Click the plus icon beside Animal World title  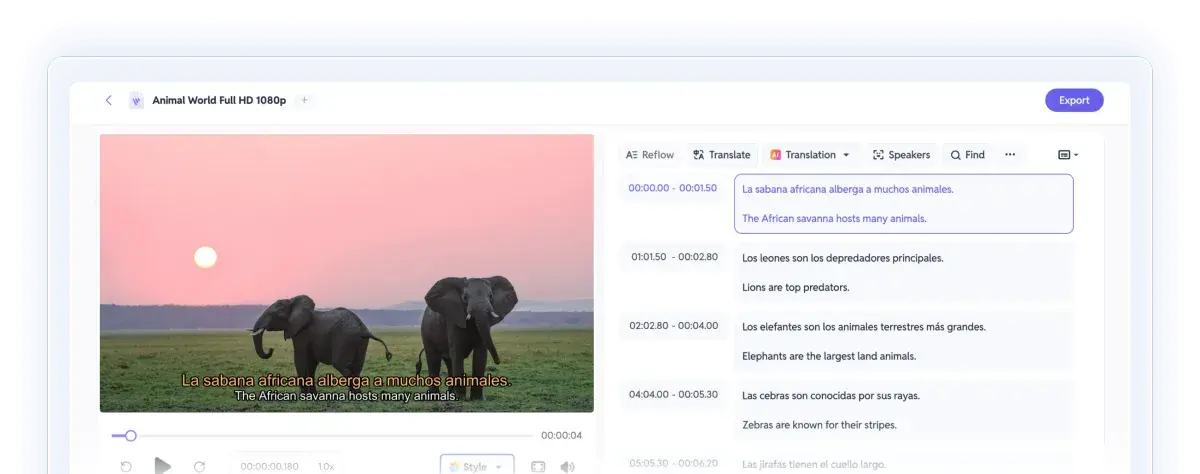pos(305,100)
